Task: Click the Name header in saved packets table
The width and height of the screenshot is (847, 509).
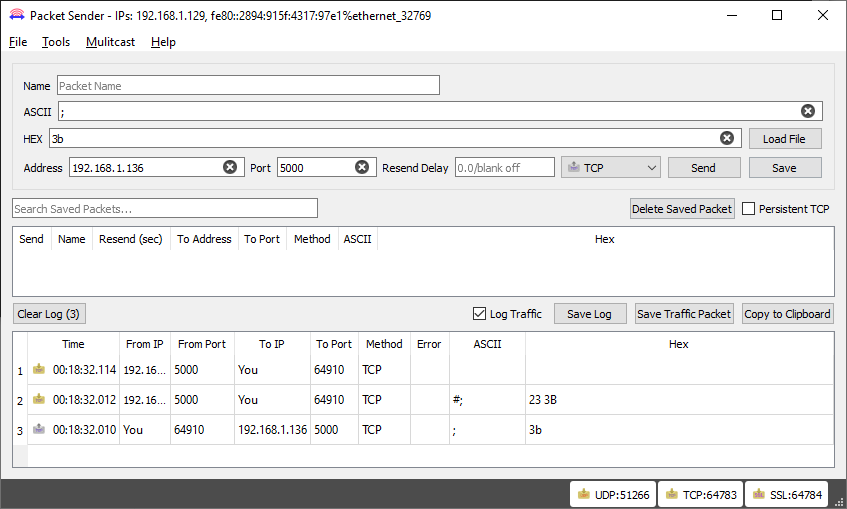Action: pos(72,239)
